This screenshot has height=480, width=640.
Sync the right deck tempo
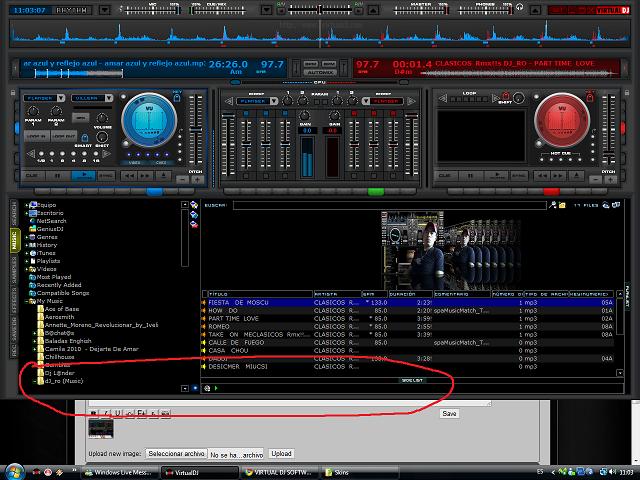(519, 176)
